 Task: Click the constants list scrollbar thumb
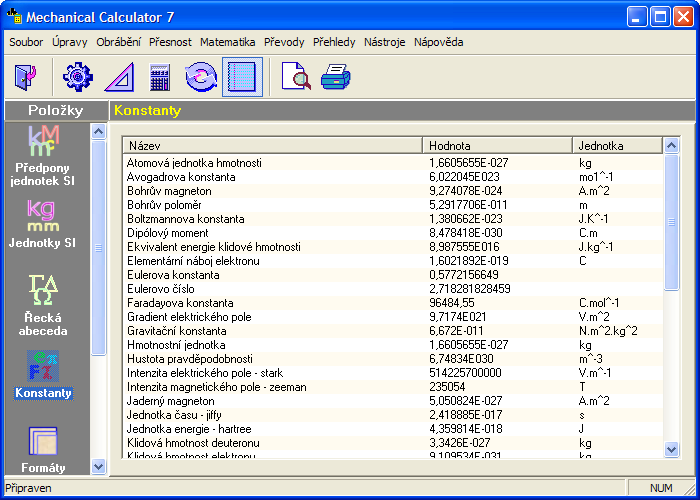click(671, 222)
